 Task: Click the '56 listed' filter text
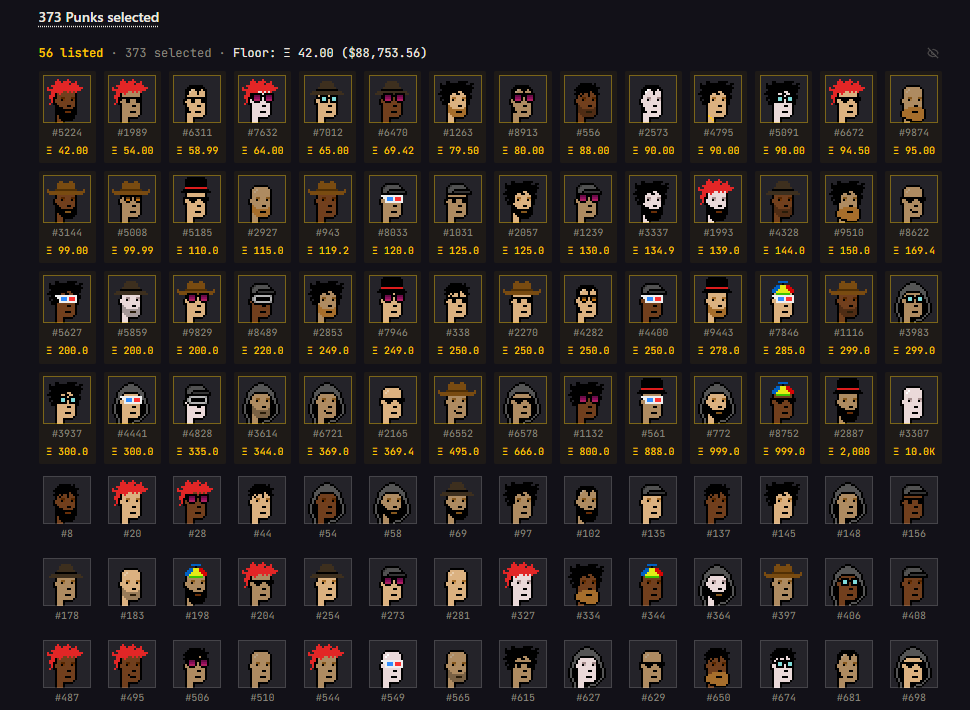pos(71,53)
